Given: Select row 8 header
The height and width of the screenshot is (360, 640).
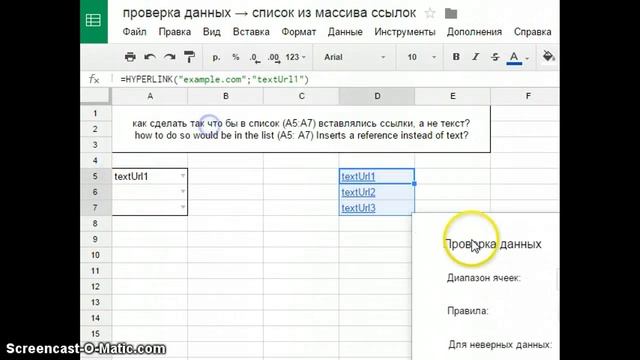Looking at the screenshot, I should 95,223.
